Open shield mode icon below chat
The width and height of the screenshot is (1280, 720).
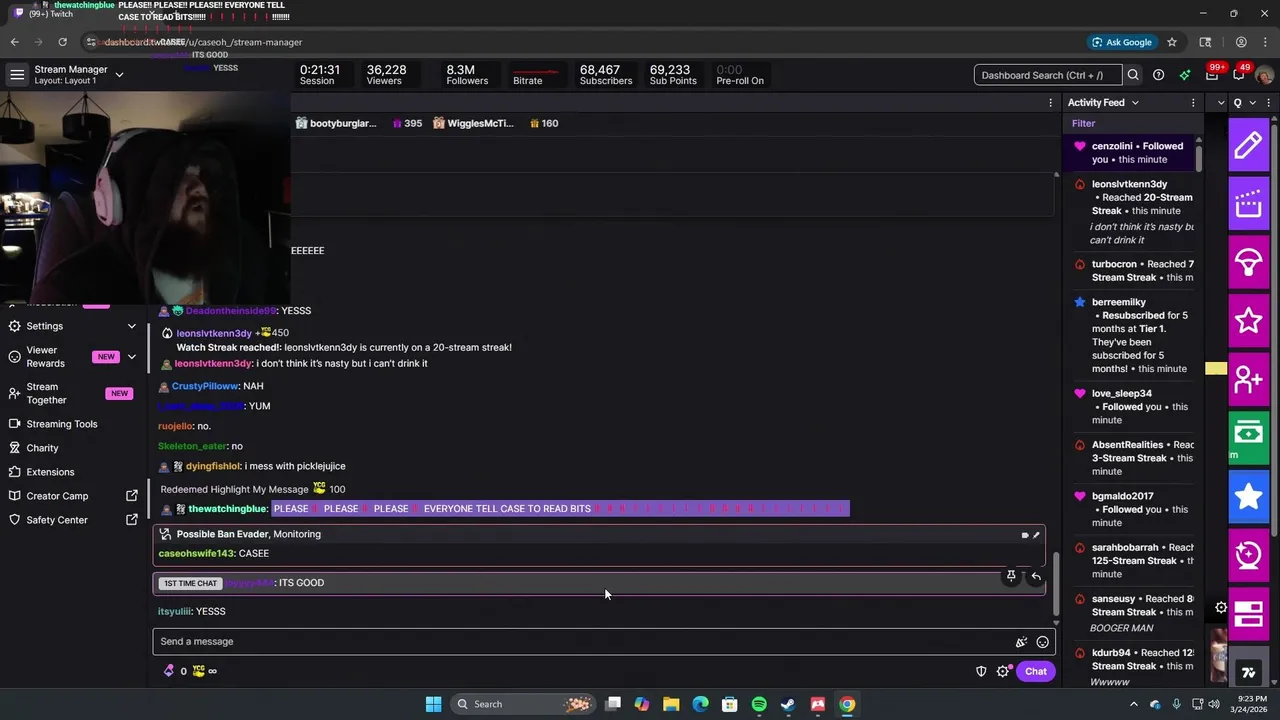981,671
